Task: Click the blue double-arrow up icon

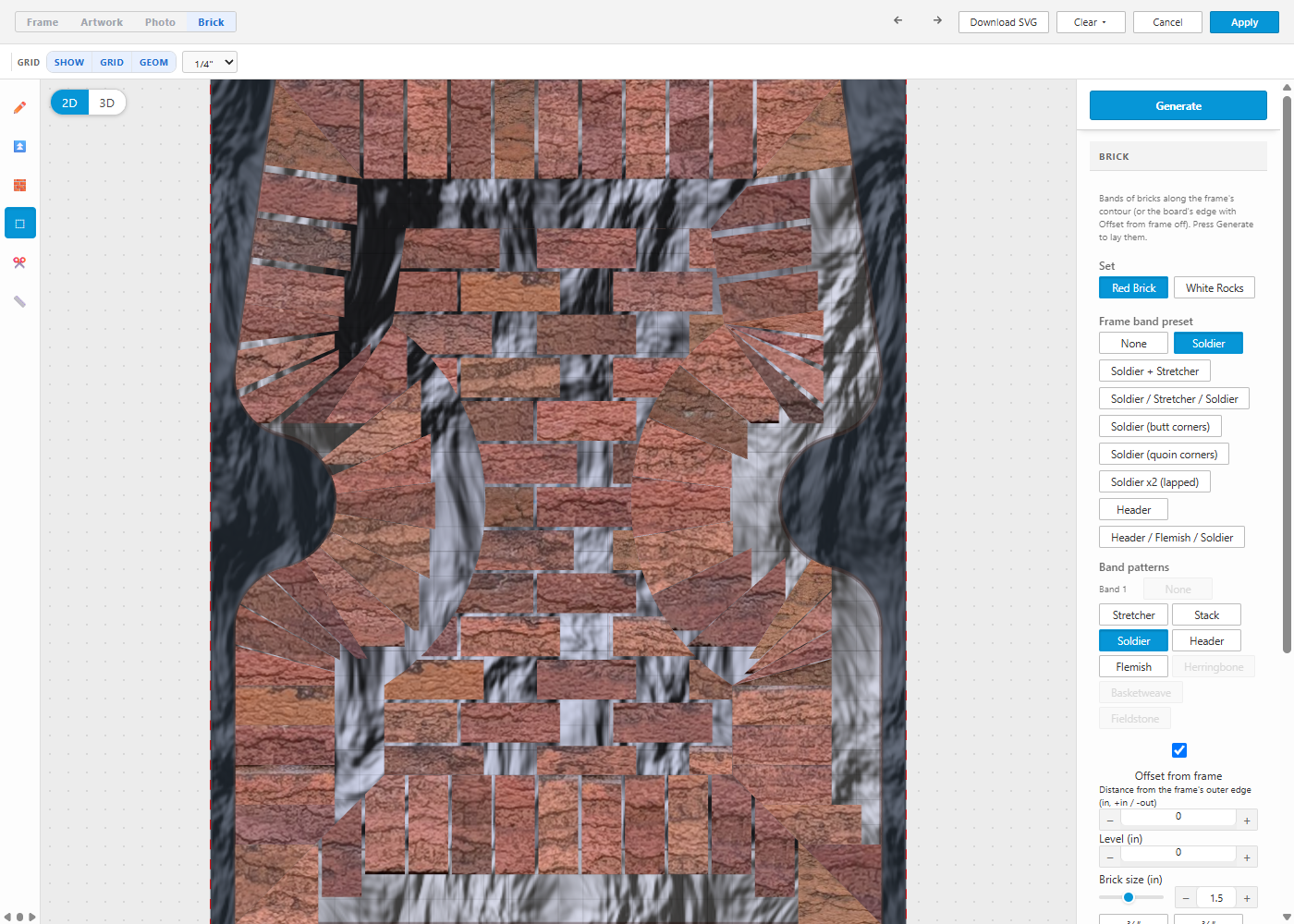Action: (x=19, y=146)
